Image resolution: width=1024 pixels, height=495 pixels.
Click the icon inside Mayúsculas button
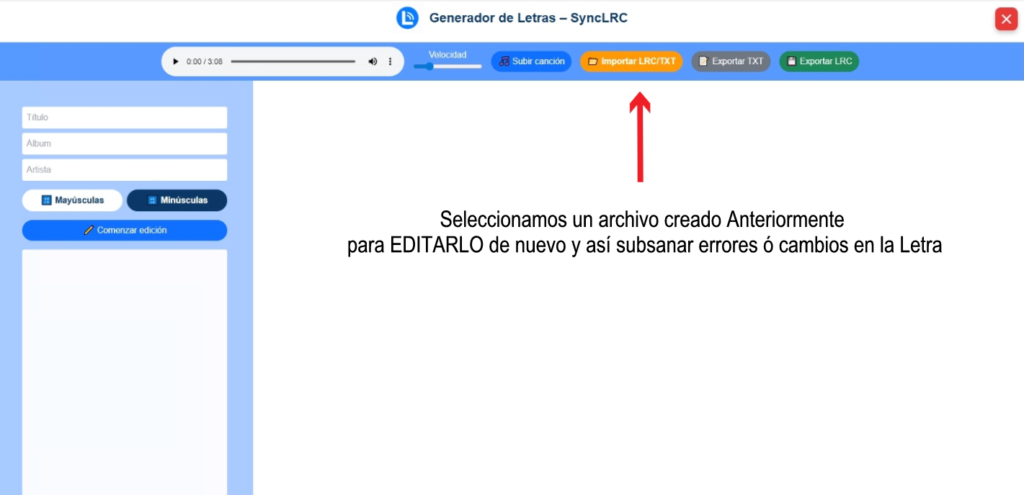46,200
